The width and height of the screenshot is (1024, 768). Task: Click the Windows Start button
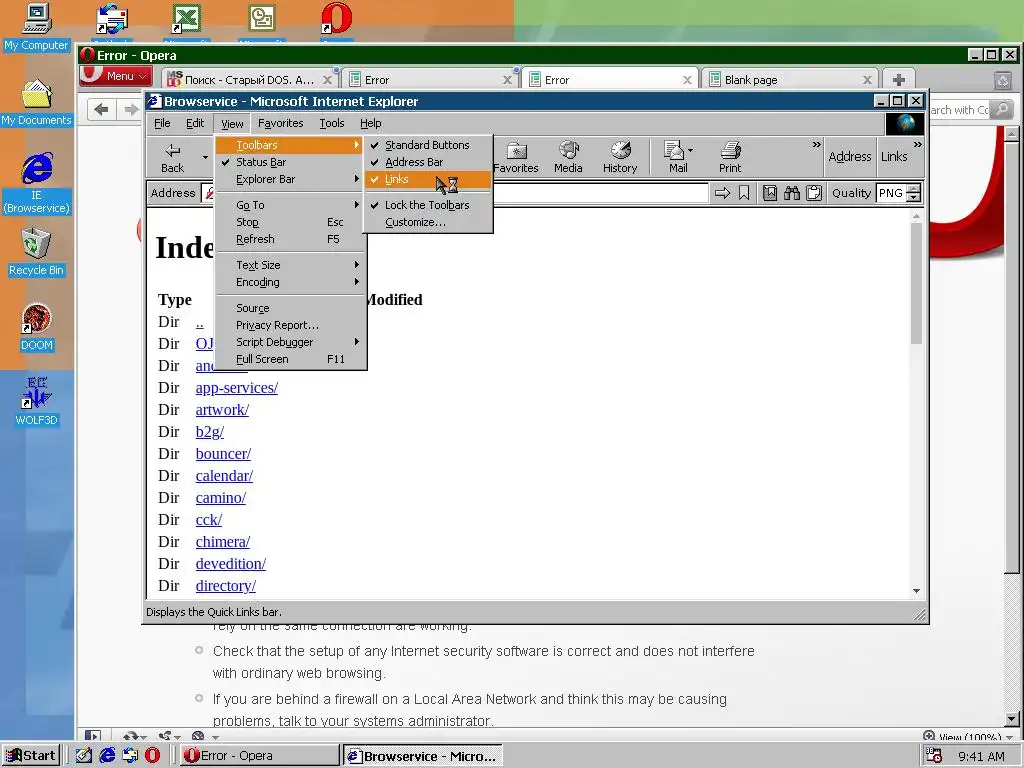click(31, 756)
